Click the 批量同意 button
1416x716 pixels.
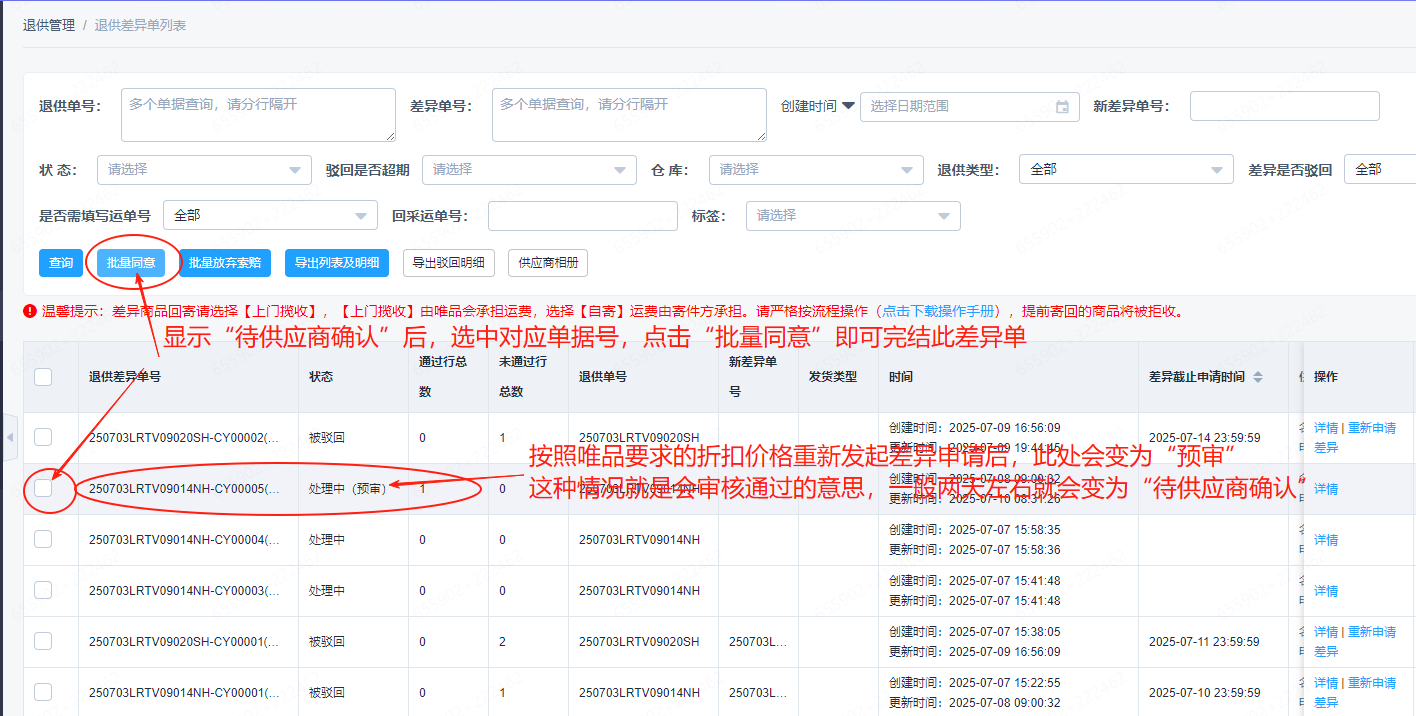pyautogui.click(x=131, y=263)
